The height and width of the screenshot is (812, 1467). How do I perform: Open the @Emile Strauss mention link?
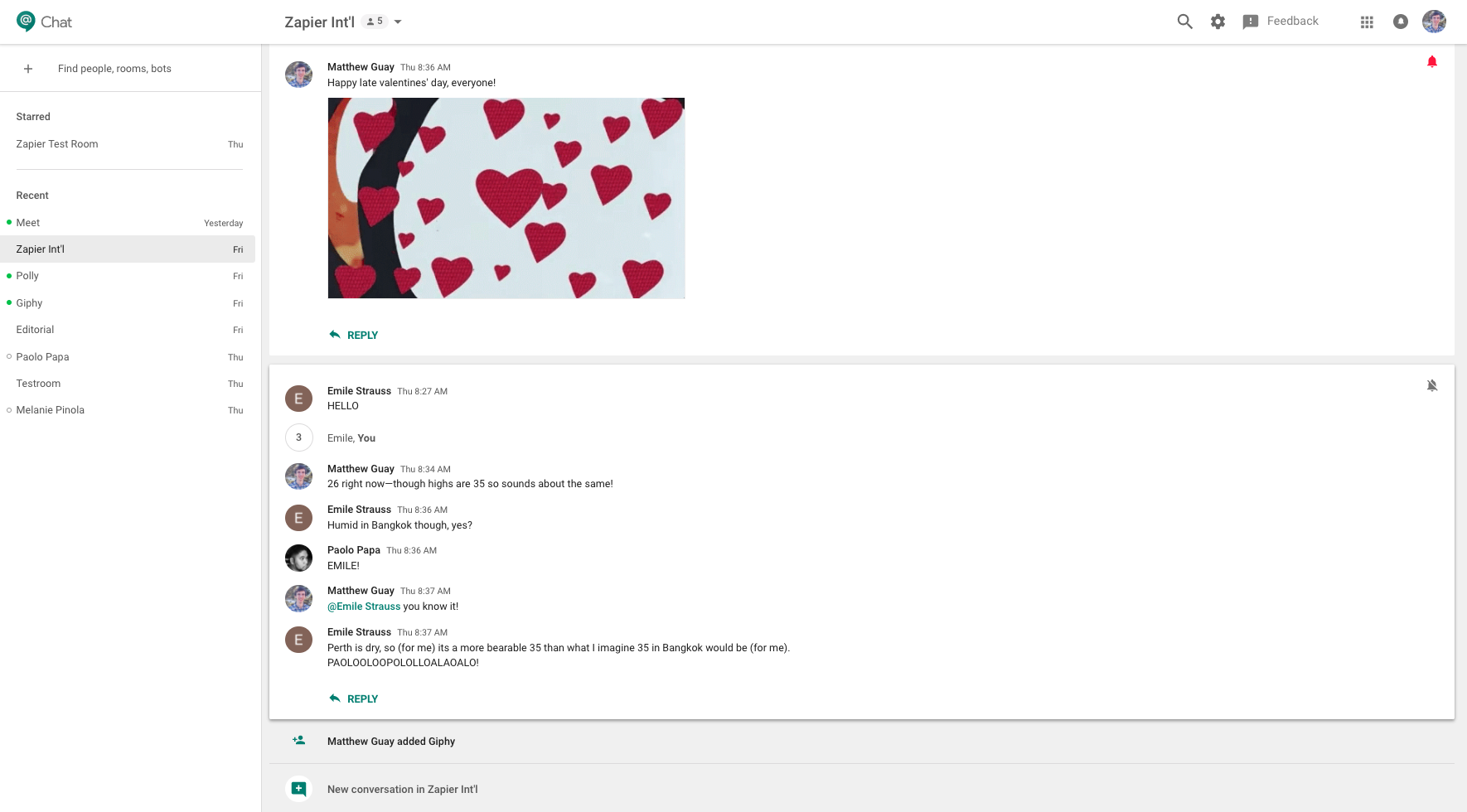[x=363, y=606]
